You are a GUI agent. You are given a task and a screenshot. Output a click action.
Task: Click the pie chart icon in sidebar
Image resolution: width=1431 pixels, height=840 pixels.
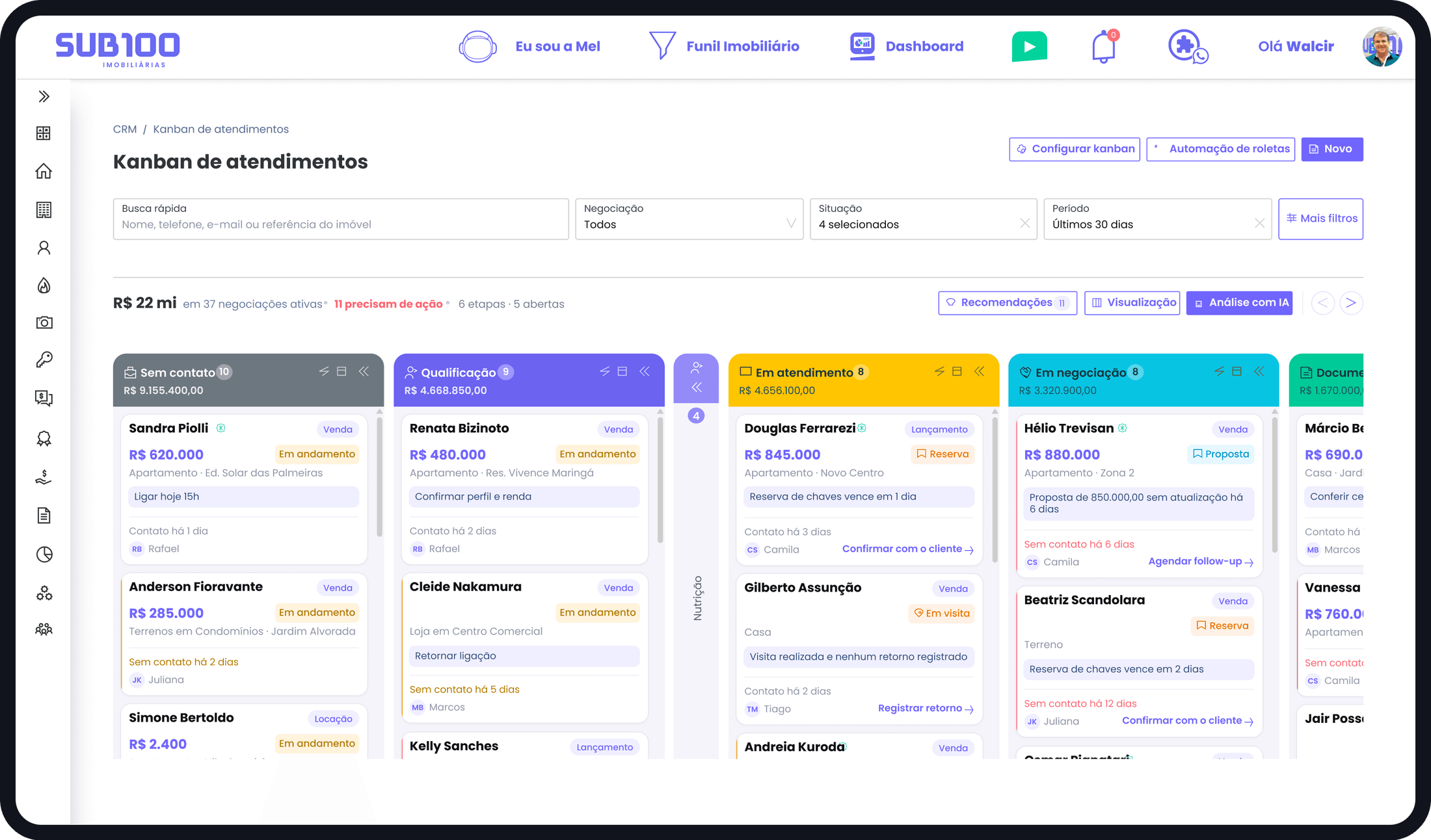pos(44,554)
